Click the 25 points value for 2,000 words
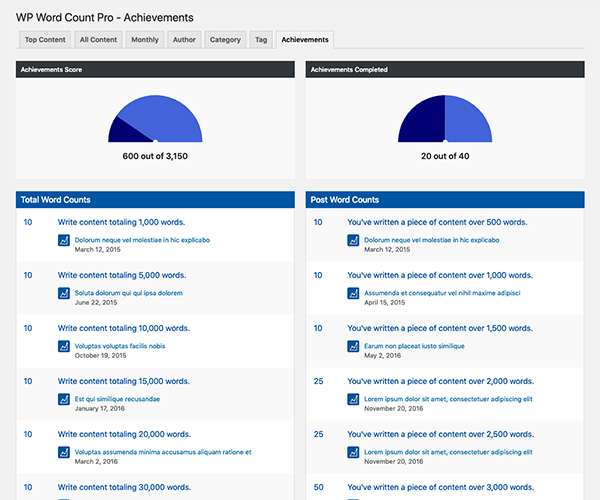 pos(318,381)
